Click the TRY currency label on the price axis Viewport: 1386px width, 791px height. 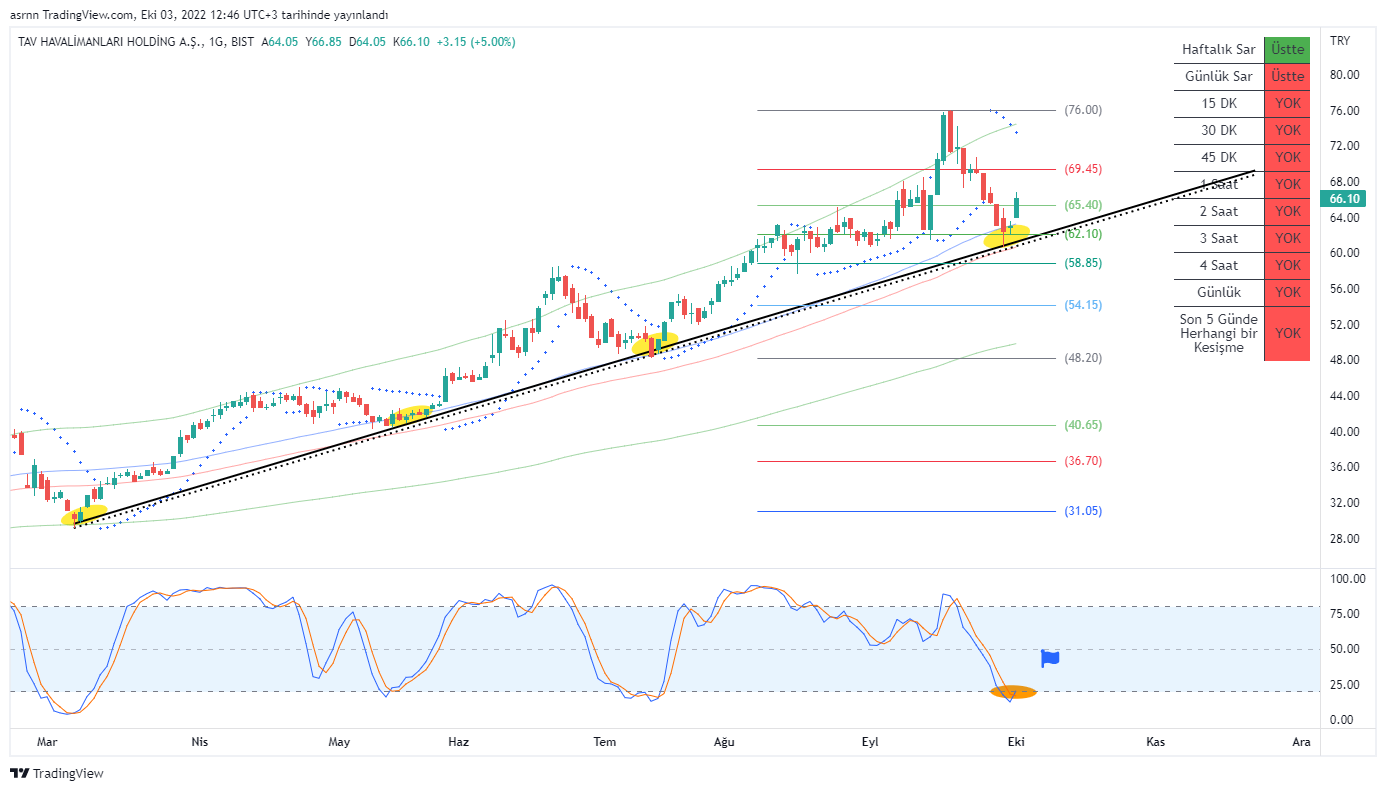tap(1339, 41)
